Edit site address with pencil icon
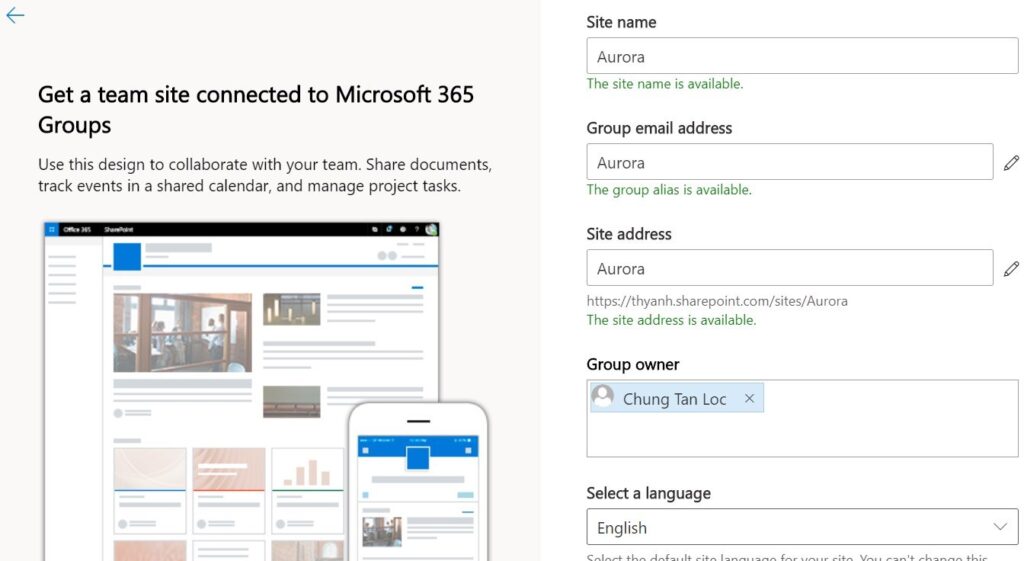Screen dimensions: 1024x561 tap(1011, 268)
